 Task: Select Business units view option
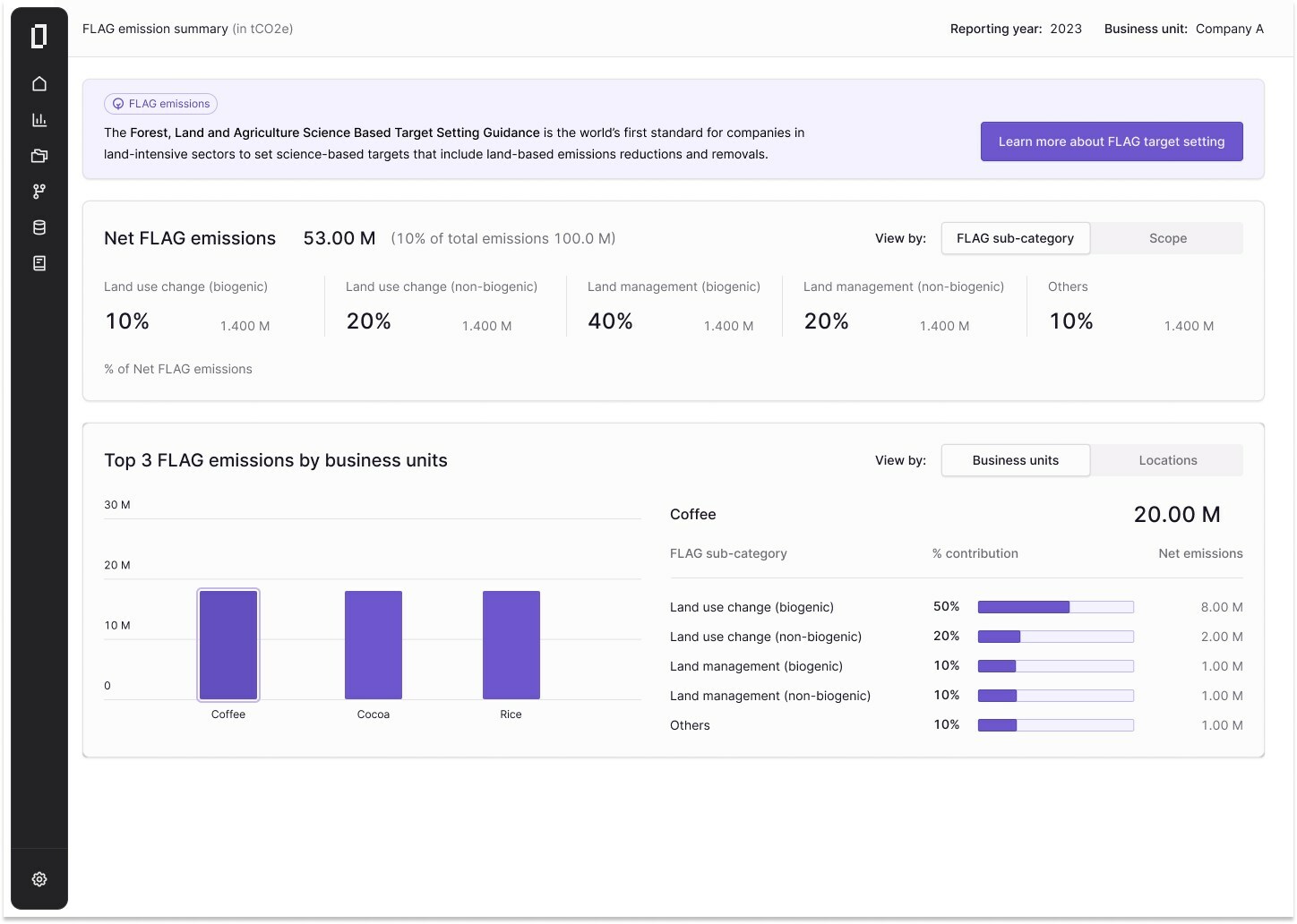point(1015,460)
